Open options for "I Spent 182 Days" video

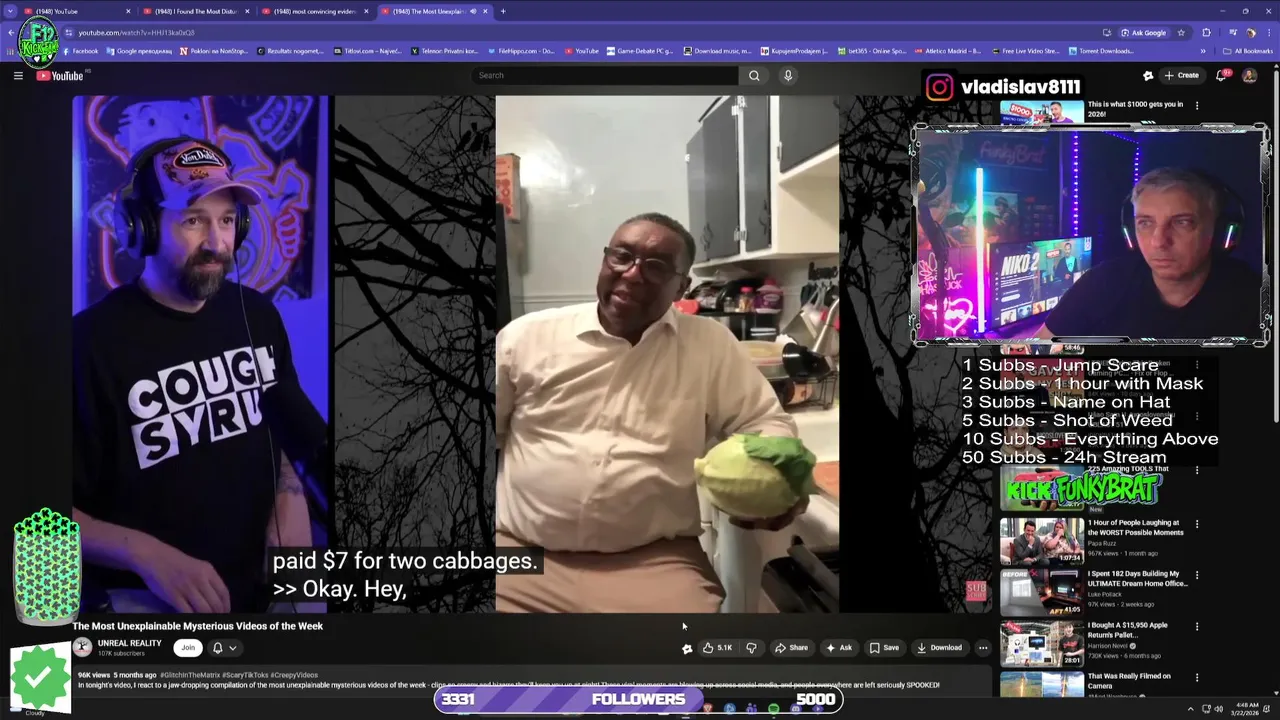point(1197,576)
